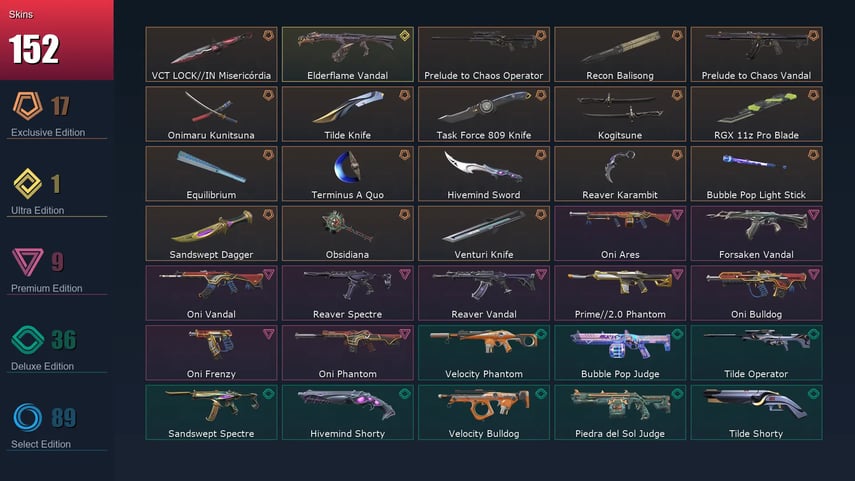Click the Deluxe Edition green icon
855x481 pixels.
pyautogui.click(x=27, y=340)
